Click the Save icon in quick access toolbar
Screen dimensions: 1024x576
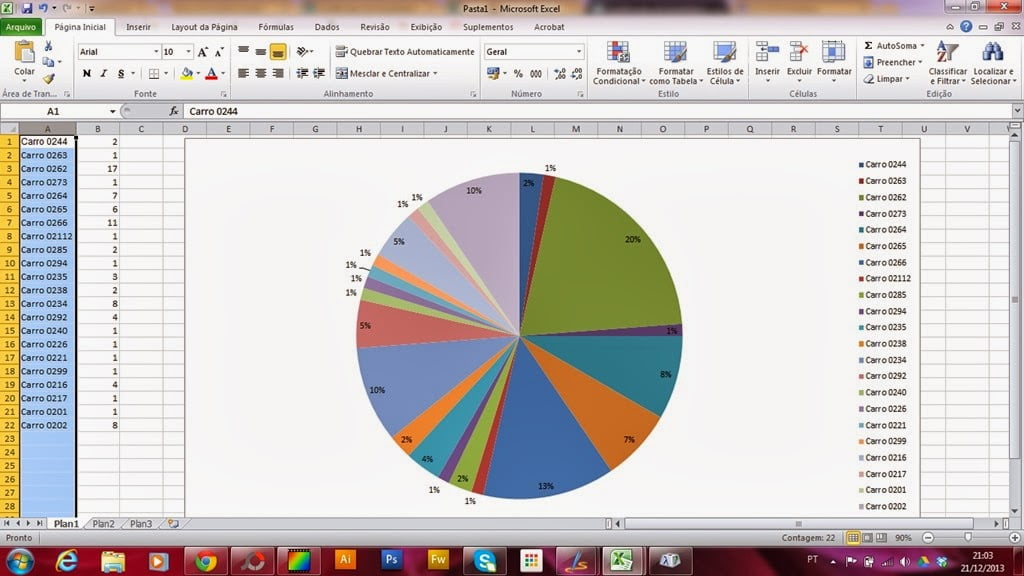point(27,8)
